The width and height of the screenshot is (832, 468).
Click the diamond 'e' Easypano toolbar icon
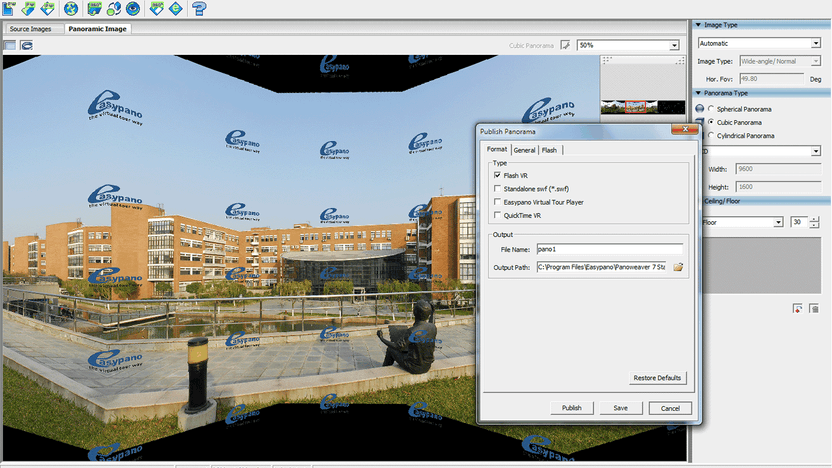point(176,8)
